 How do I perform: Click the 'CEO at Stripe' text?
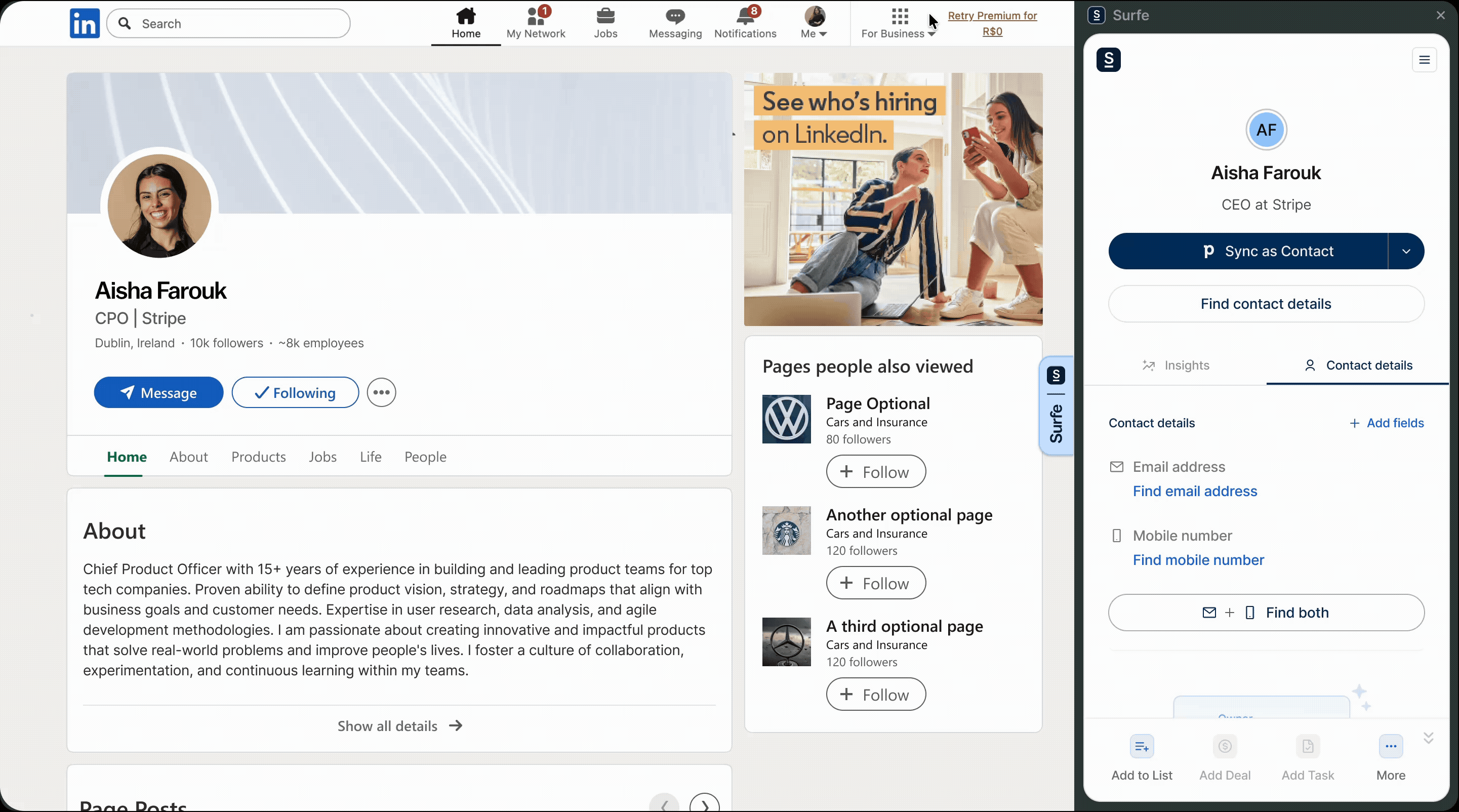(x=1266, y=205)
